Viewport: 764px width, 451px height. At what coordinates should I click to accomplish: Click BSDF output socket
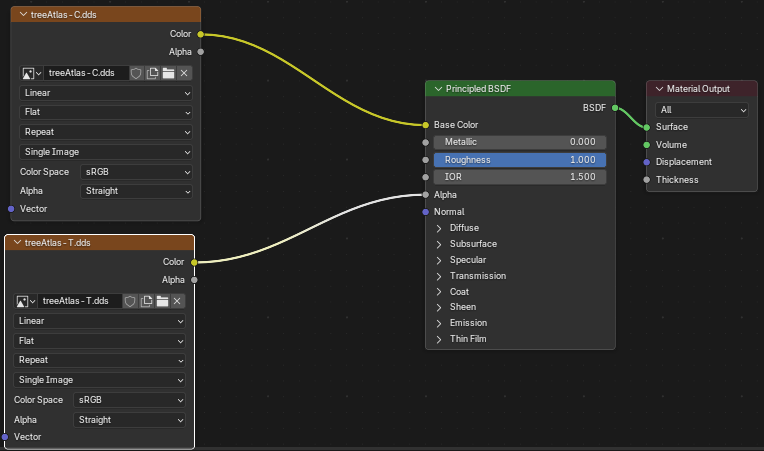tap(615, 108)
